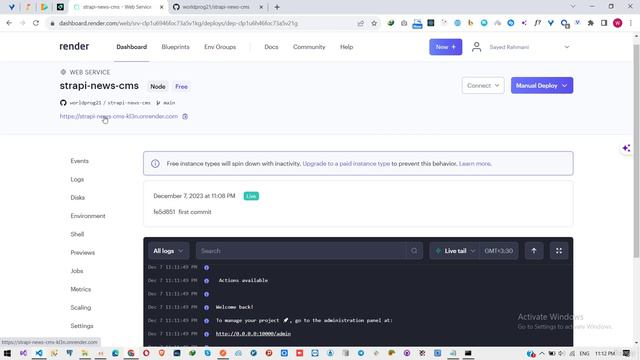Open the Sayed Rahmani account dropdown
The image size is (640, 360).
click(x=529, y=47)
